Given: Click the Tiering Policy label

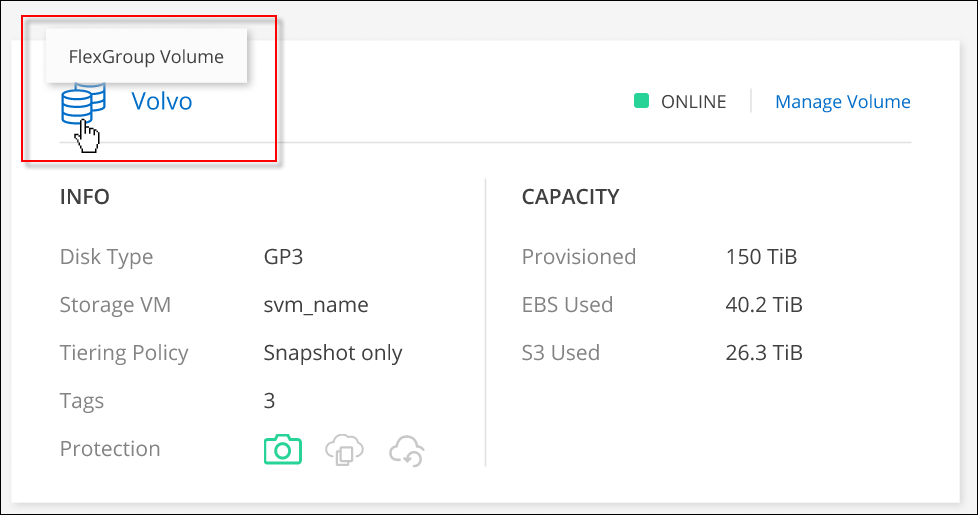Looking at the screenshot, I should [124, 353].
